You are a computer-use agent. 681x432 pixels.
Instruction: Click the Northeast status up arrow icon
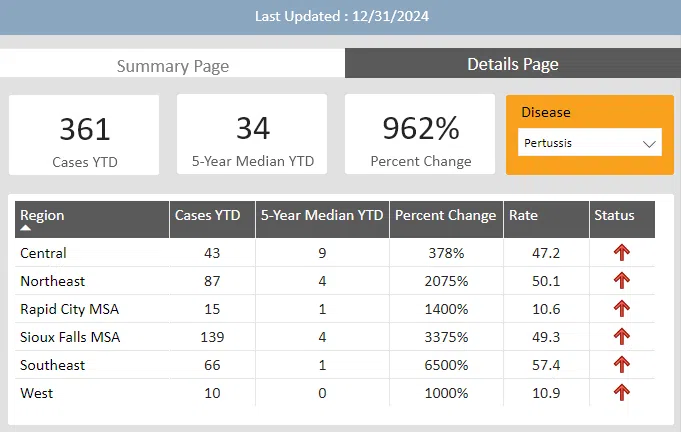[622, 281]
